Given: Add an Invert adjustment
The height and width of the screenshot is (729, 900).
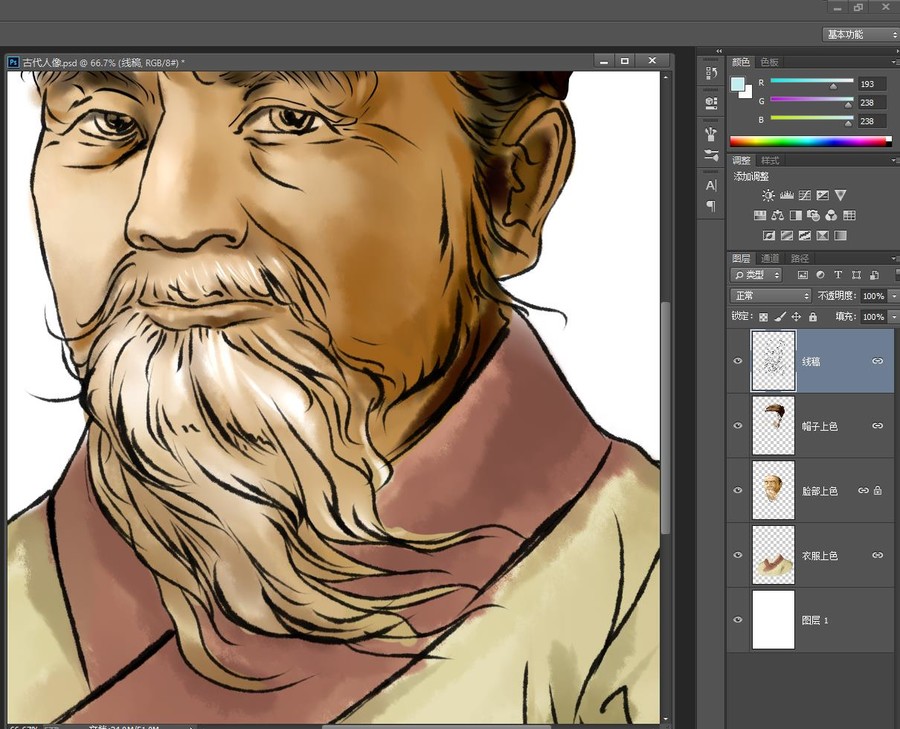Looking at the screenshot, I should click(769, 235).
